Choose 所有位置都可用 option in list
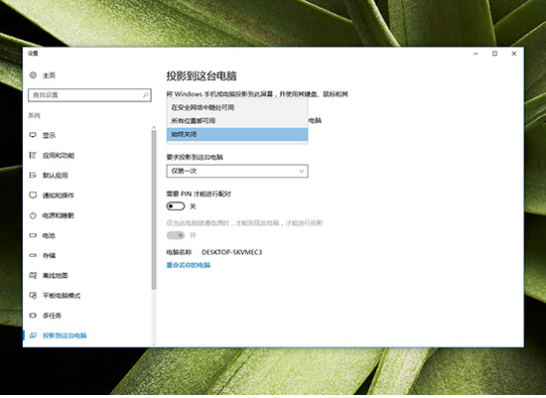The width and height of the screenshot is (546, 398). [237, 121]
